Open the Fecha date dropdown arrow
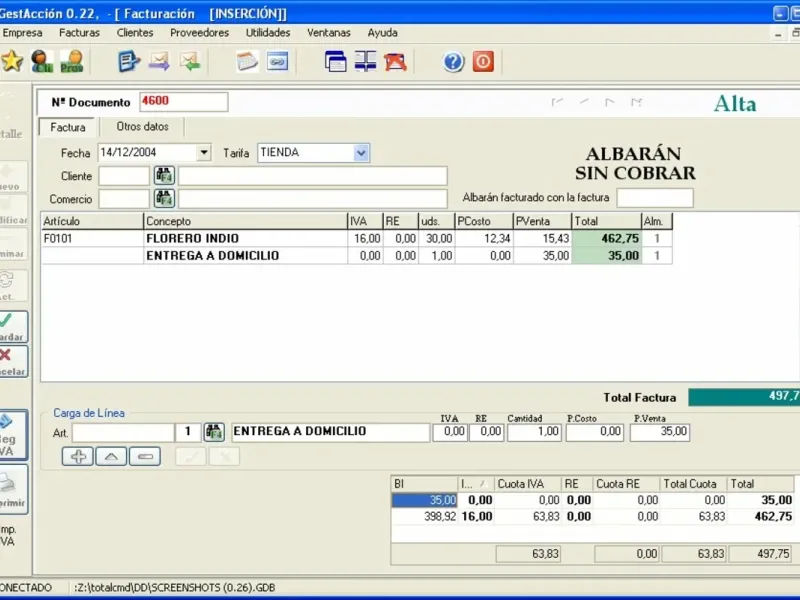Screen dimensions: 800x600 (x=204, y=152)
